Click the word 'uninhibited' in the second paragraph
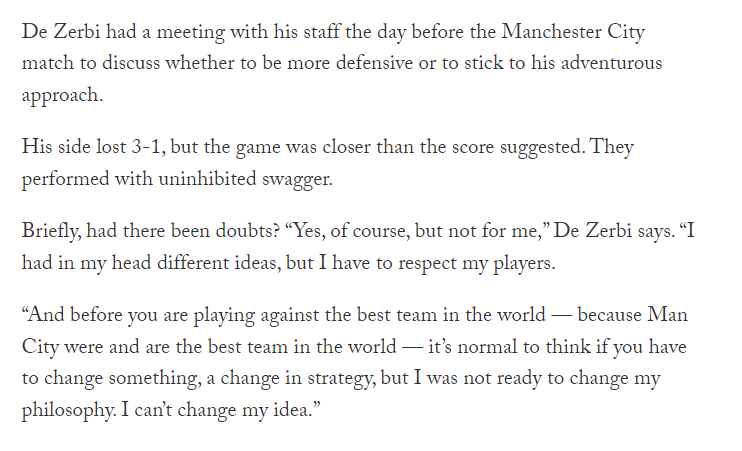Image resolution: width=742 pixels, height=451 pixels. click(x=207, y=179)
